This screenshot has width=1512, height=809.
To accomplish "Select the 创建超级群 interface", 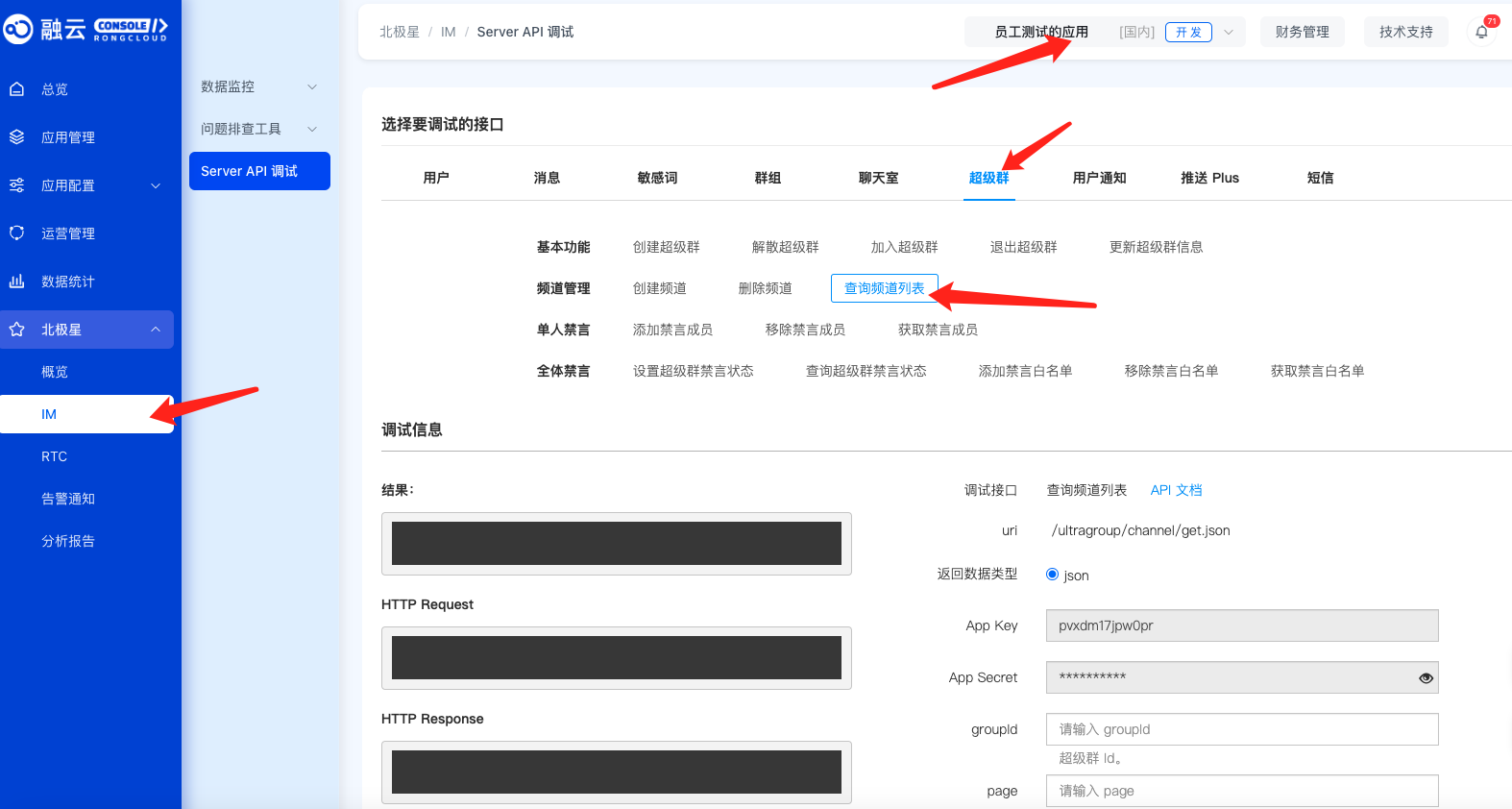I will [x=667, y=247].
